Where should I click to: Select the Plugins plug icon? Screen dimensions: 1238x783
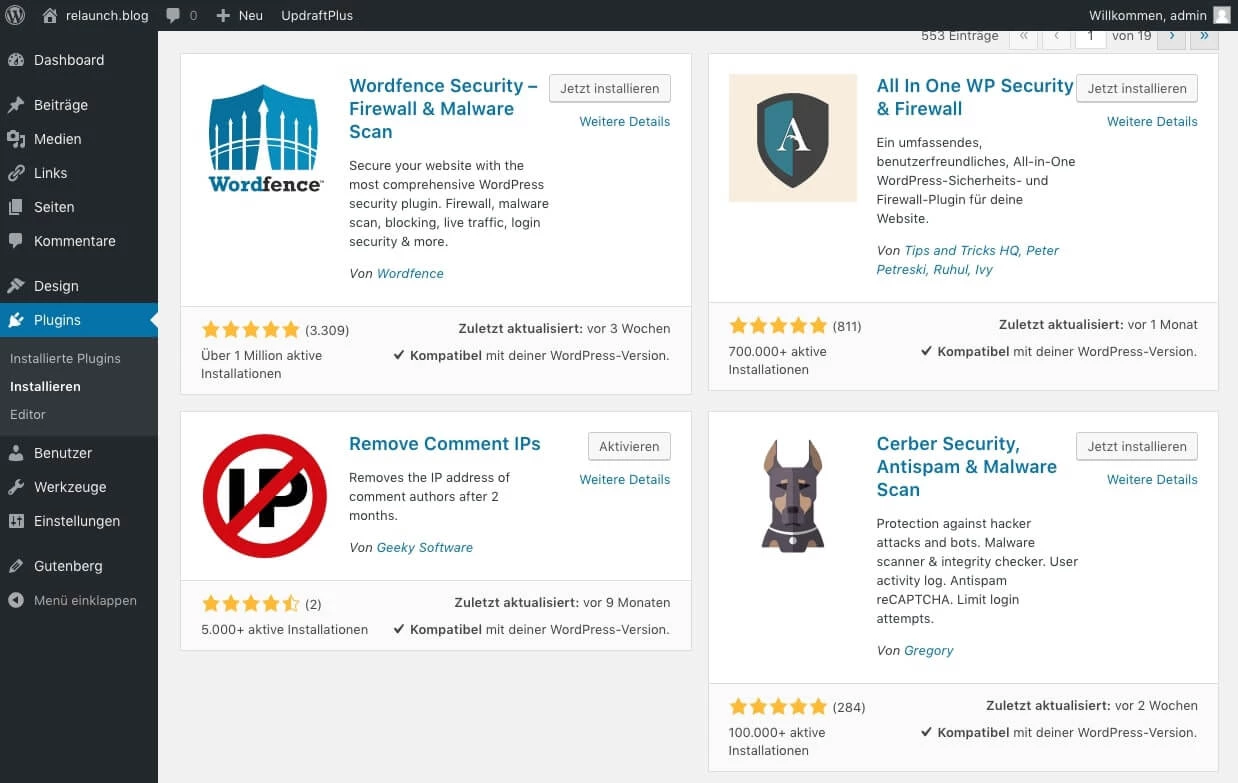tap(20, 320)
